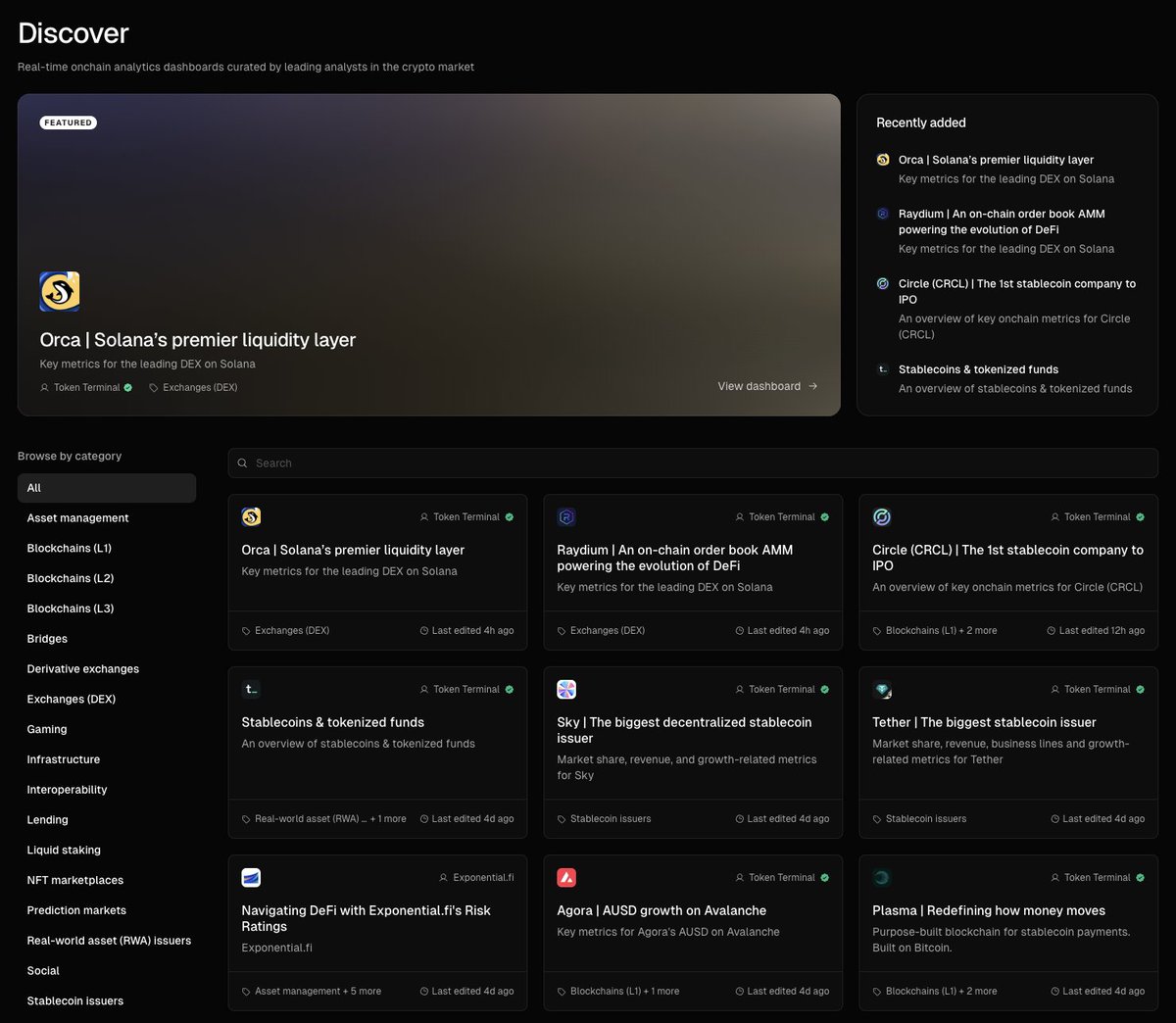Click 'Asset management + 5 more' tag
1176x1023 pixels.
pyautogui.click(x=318, y=992)
